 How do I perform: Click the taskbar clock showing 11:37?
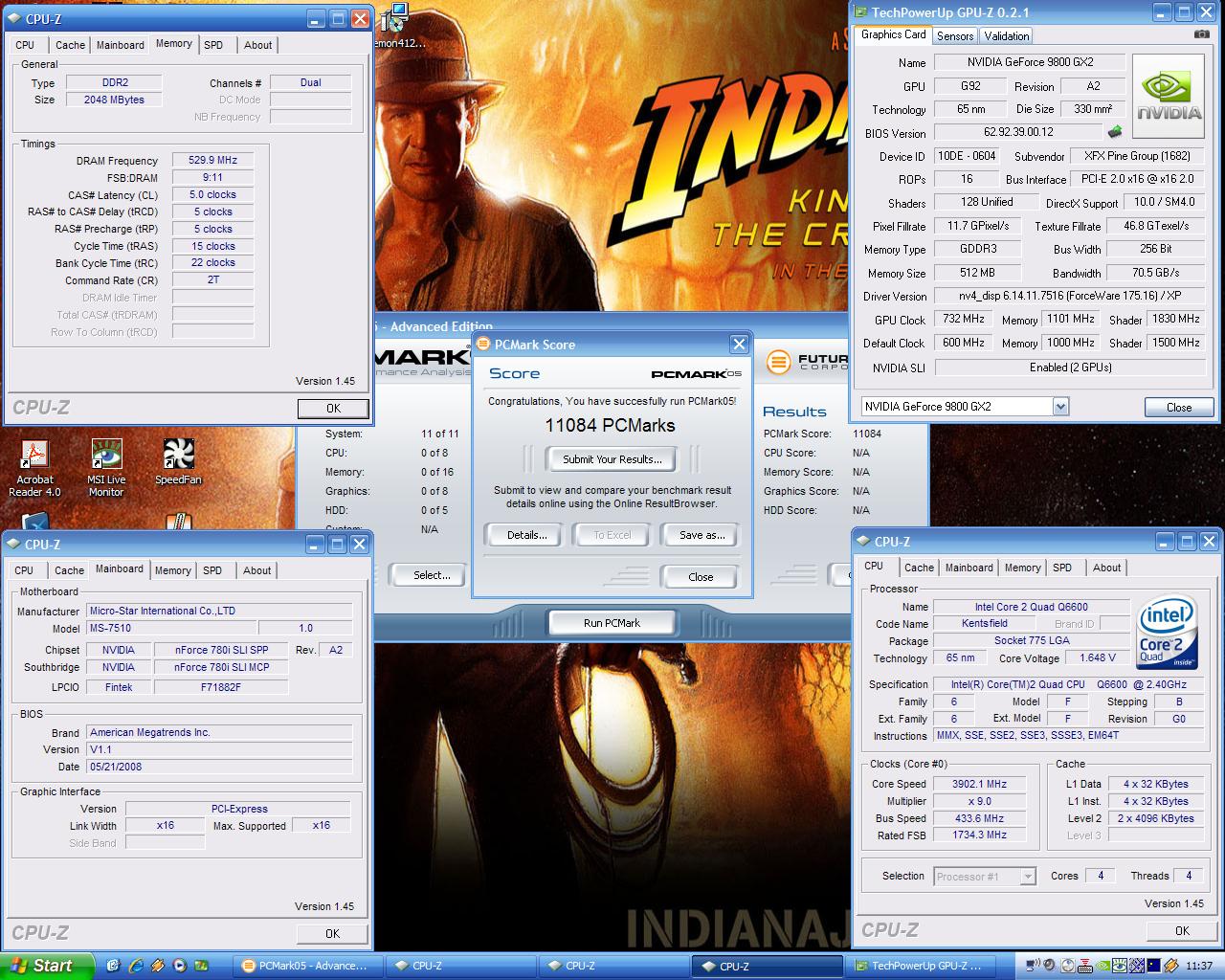[1198, 966]
